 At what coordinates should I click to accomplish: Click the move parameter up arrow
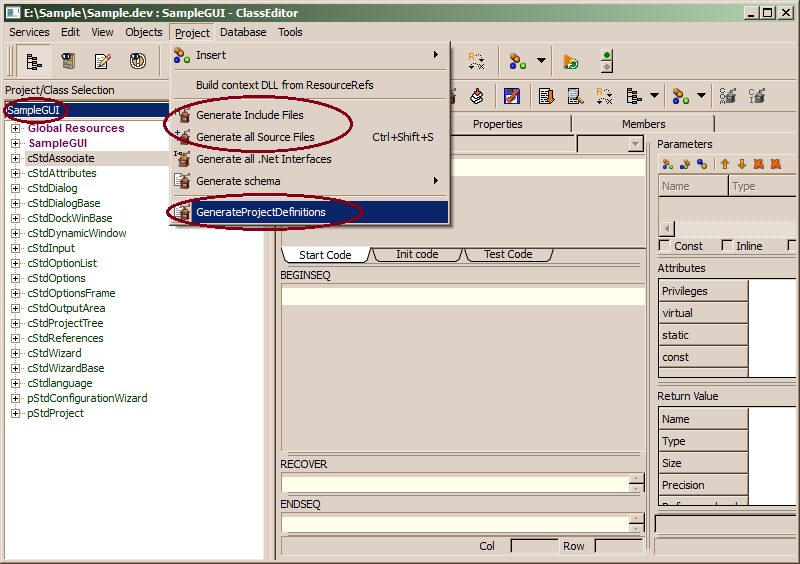pyautogui.click(x=725, y=164)
